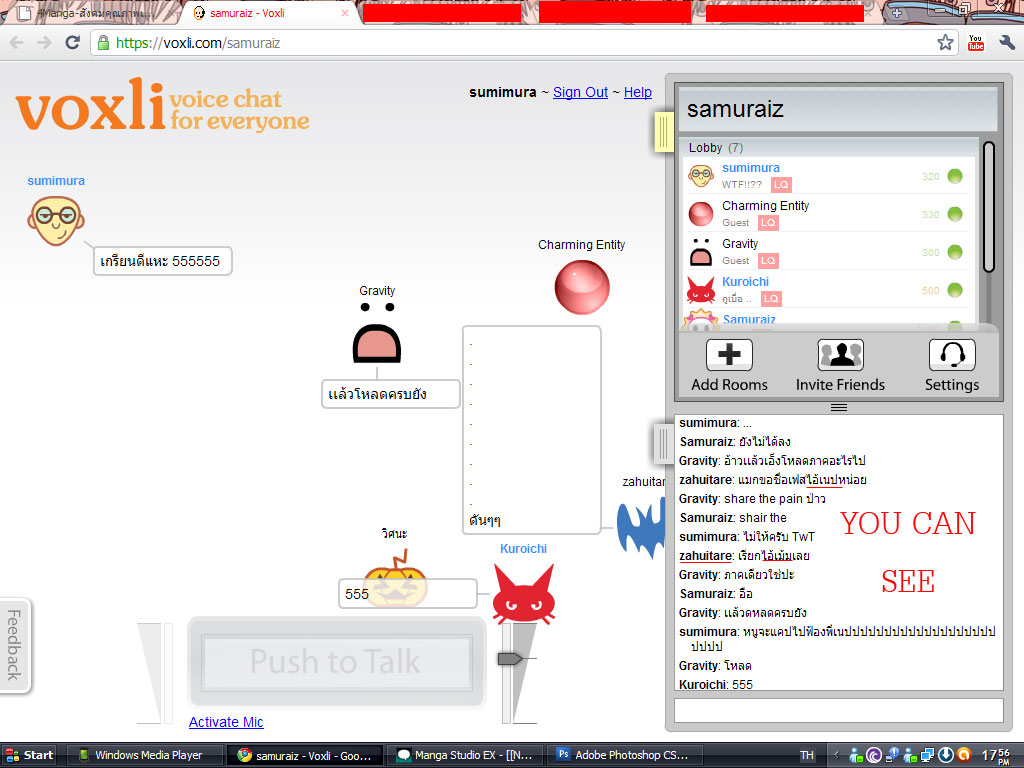Click chat line 'Gravity: share the pain'
The height and width of the screenshot is (768, 1024).
coord(752,498)
